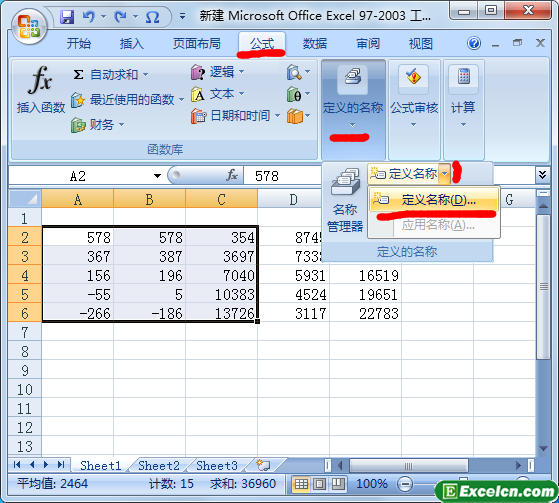Screen dimensions: 559x503
Task: Open the round Office button menu
Action: pyautogui.click(x=29, y=27)
